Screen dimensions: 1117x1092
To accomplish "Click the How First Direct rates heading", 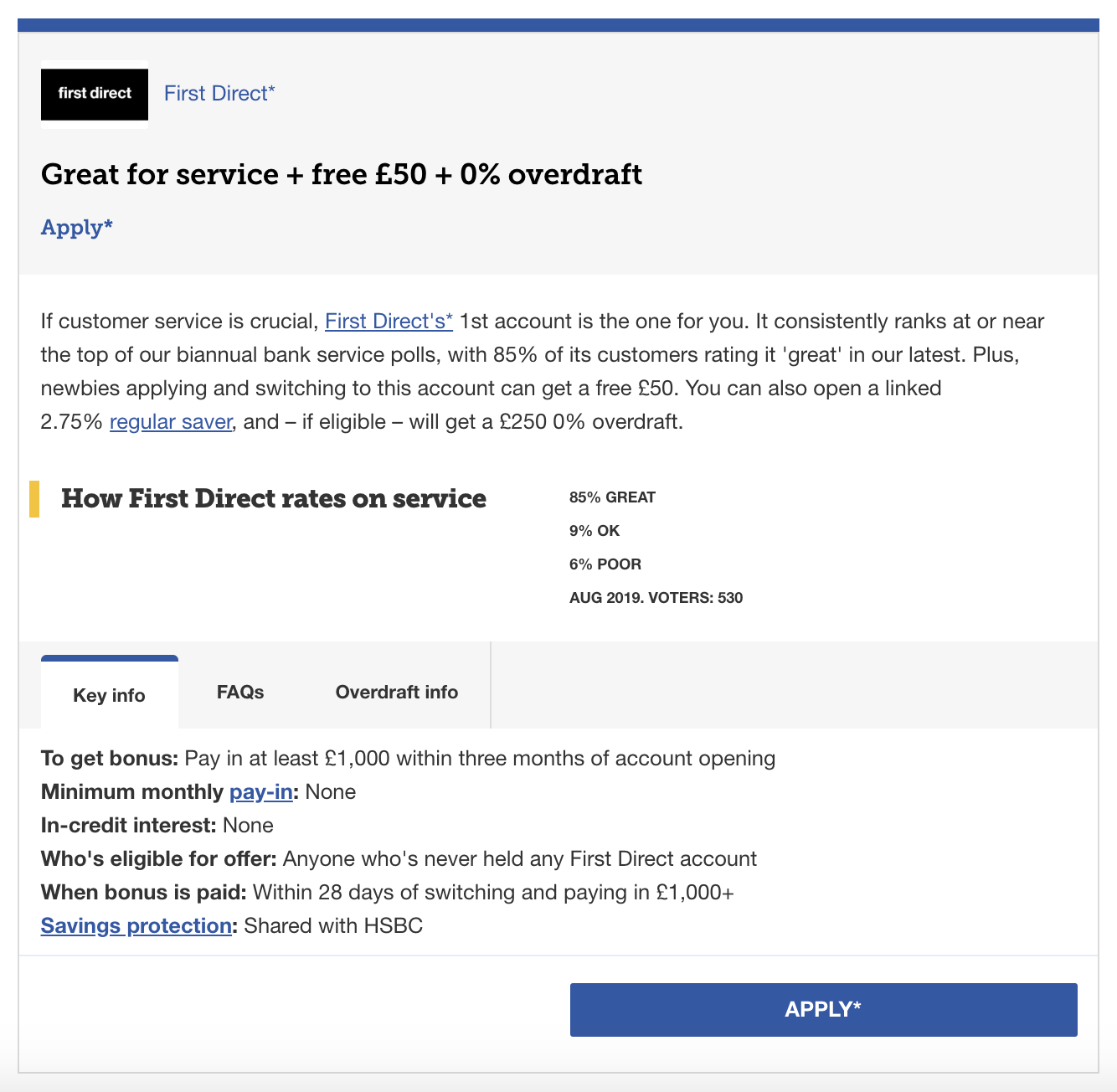I will (x=274, y=498).
